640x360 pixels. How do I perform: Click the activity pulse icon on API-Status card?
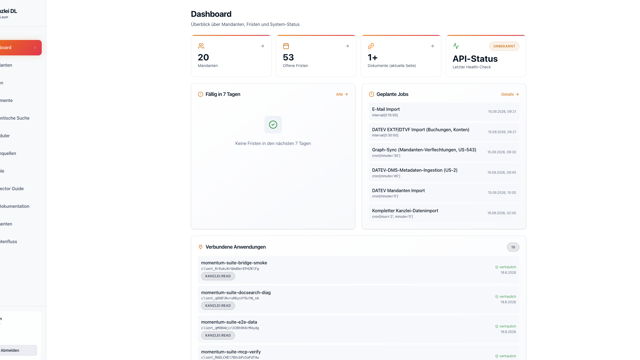click(456, 46)
